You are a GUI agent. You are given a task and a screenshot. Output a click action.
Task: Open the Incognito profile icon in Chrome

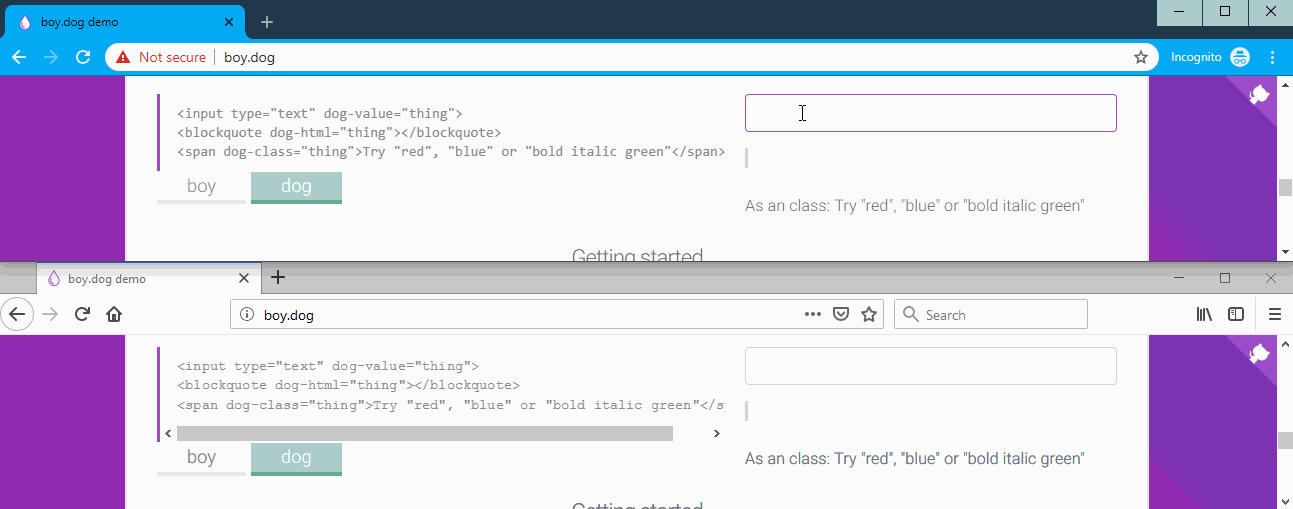(x=1240, y=57)
